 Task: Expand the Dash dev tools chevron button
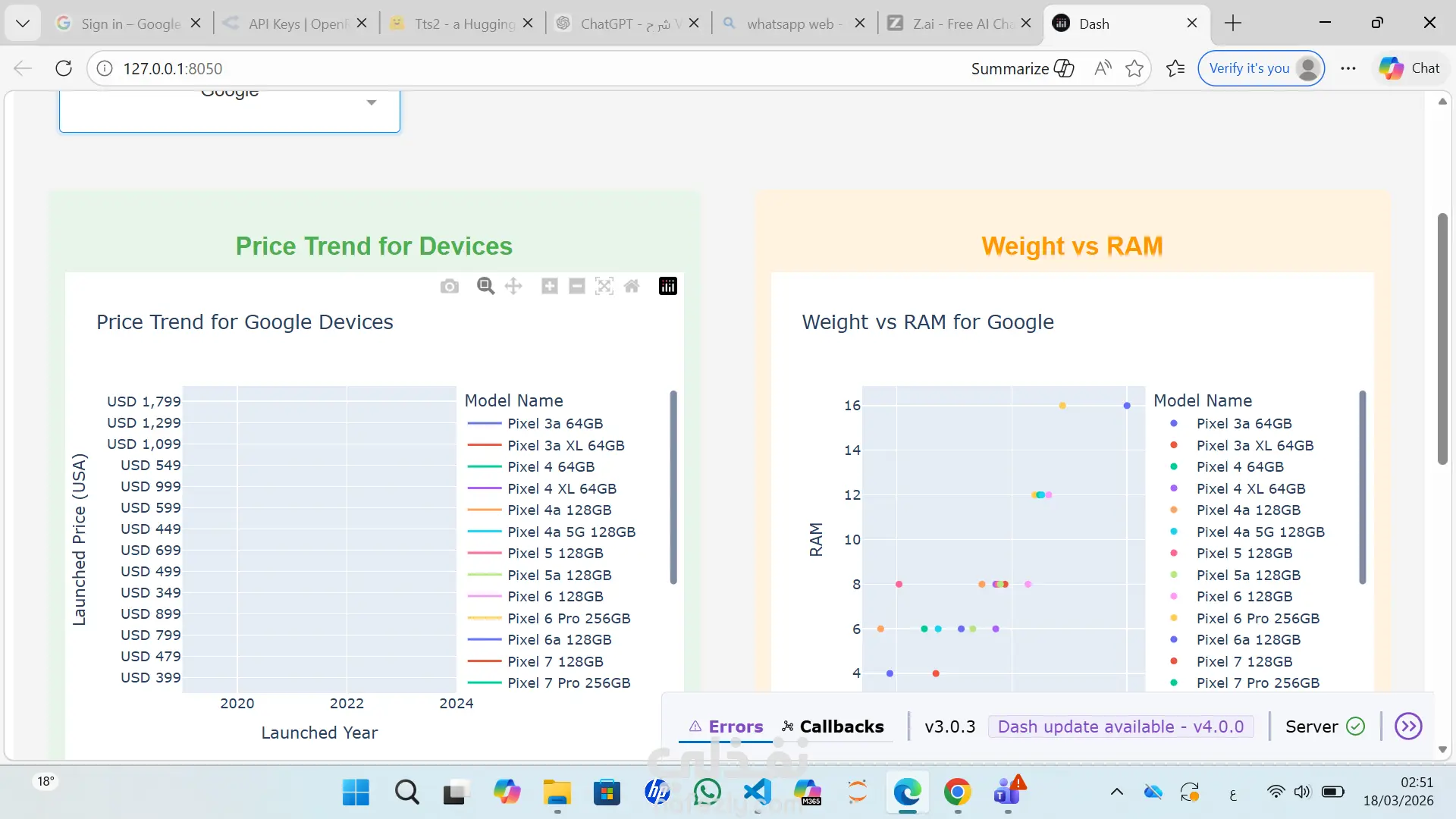click(1408, 726)
